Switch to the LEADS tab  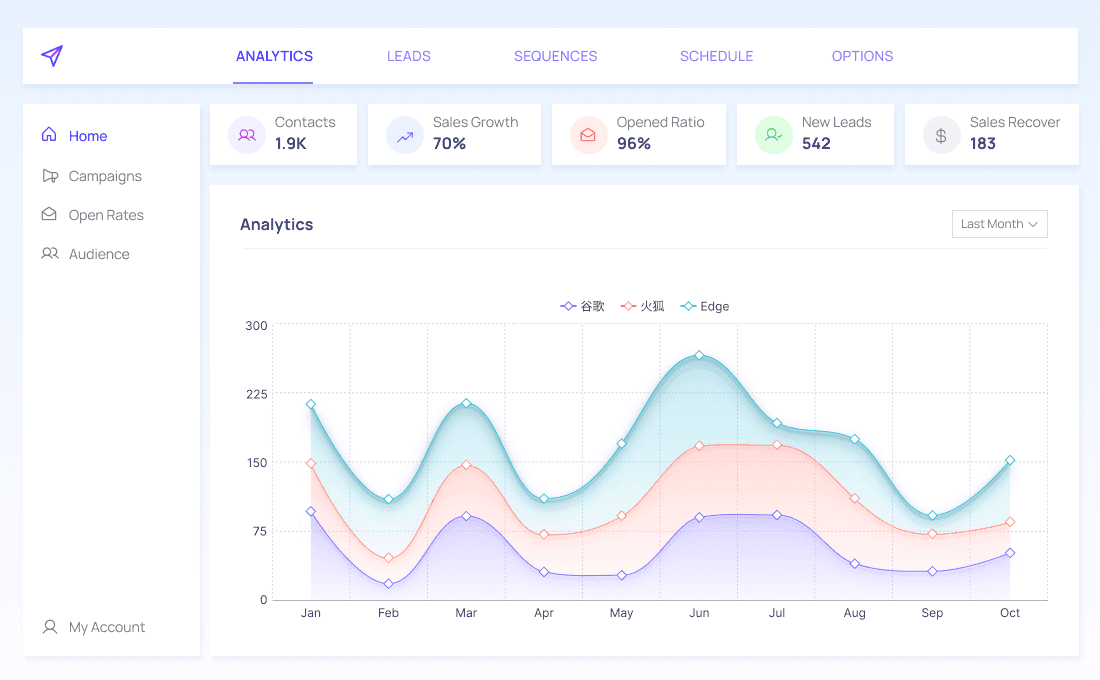408,56
